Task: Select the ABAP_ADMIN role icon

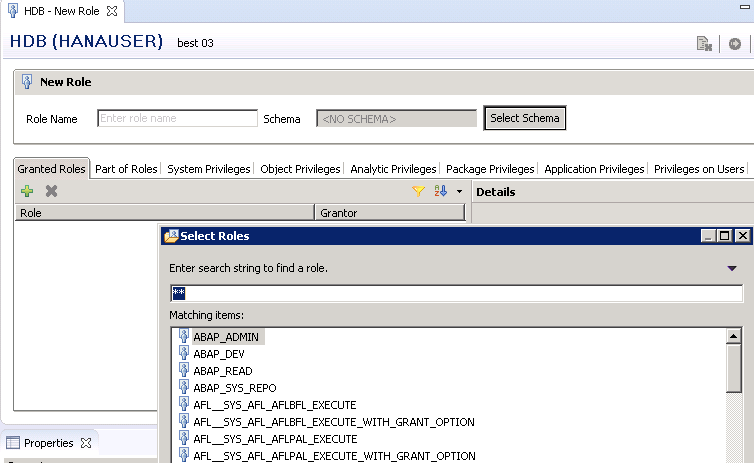Action: (x=184, y=337)
